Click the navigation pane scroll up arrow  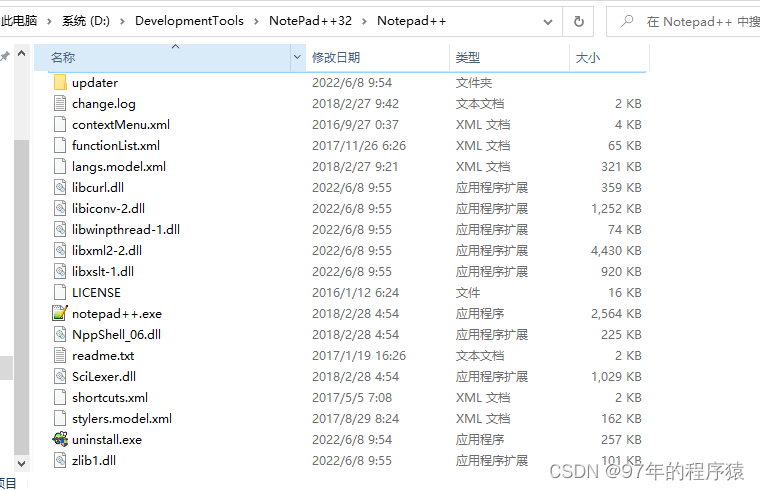(21, 53)
